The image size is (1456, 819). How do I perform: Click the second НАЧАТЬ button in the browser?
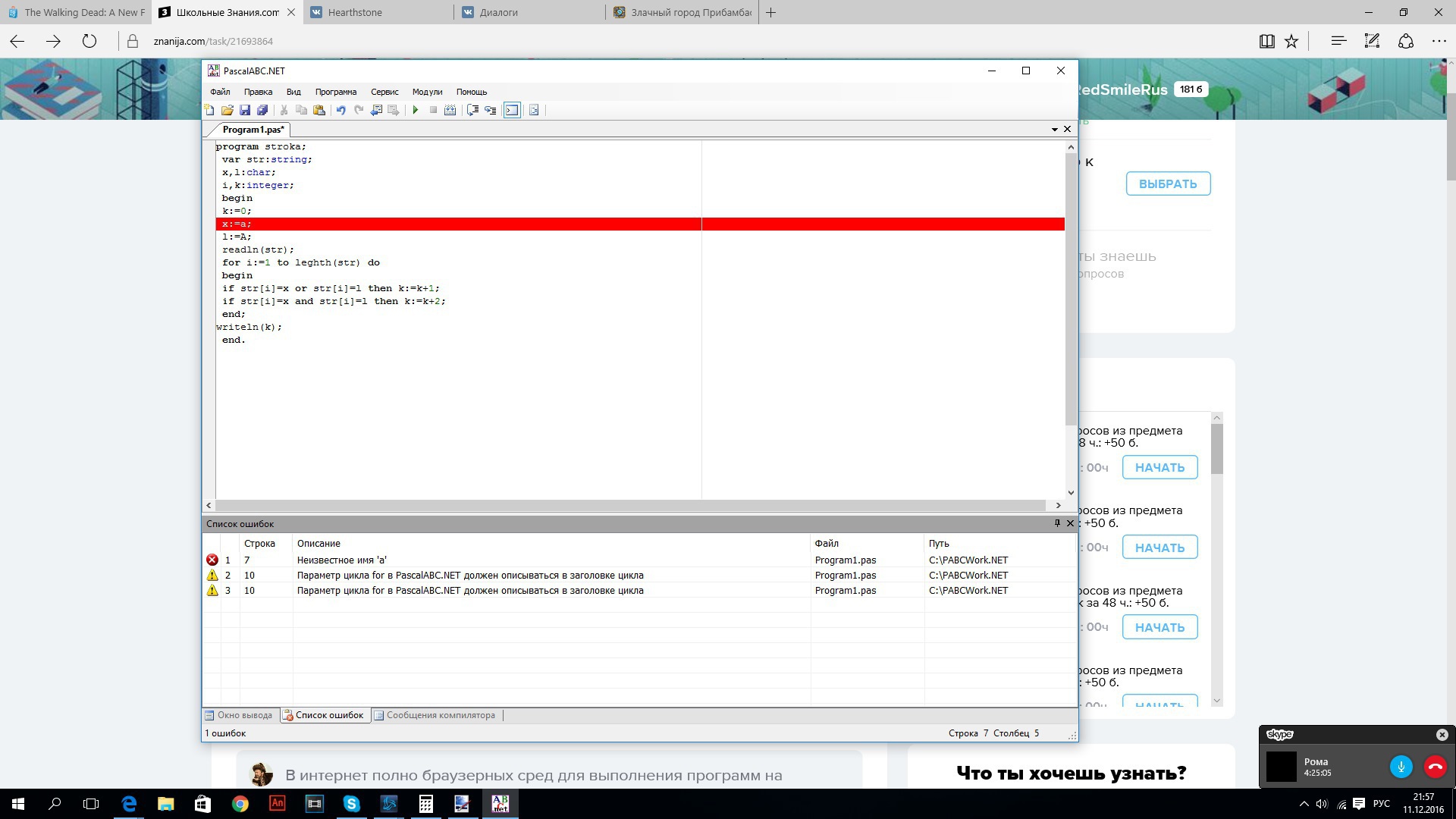(1159, 548)
